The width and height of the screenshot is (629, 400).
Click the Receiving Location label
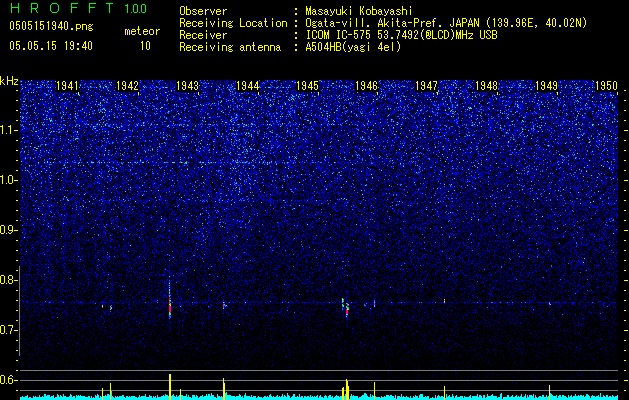point(233,23)
